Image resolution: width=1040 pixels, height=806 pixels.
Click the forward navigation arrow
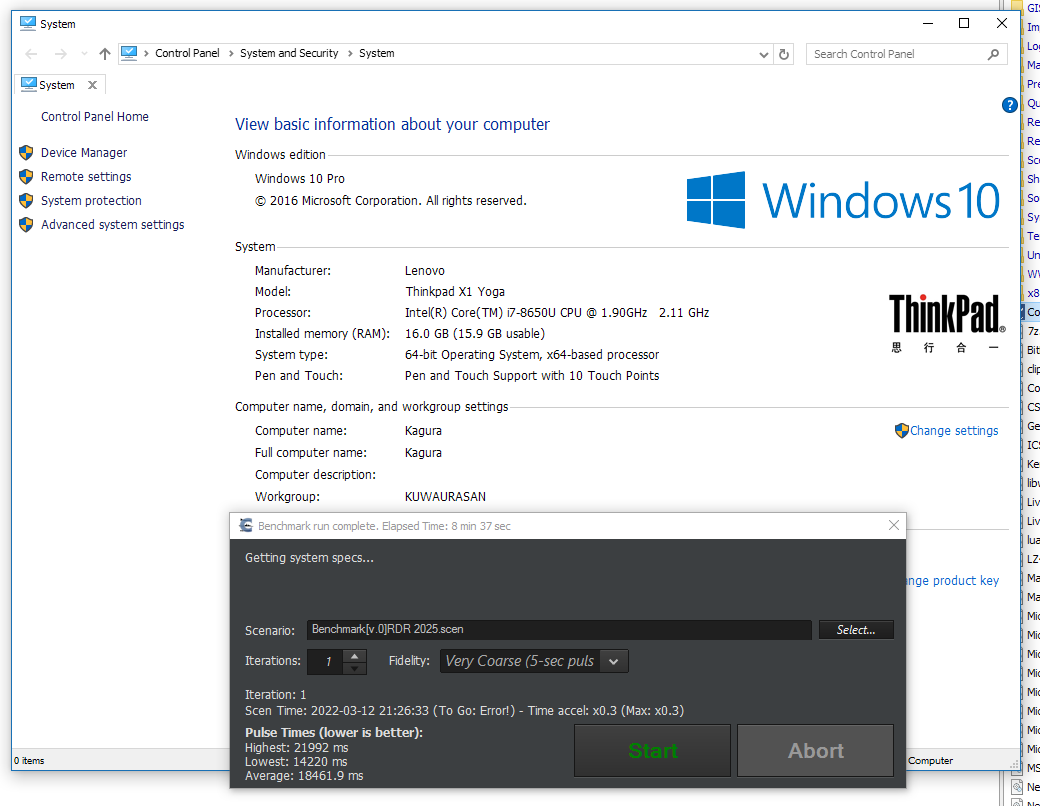[60, 54]
